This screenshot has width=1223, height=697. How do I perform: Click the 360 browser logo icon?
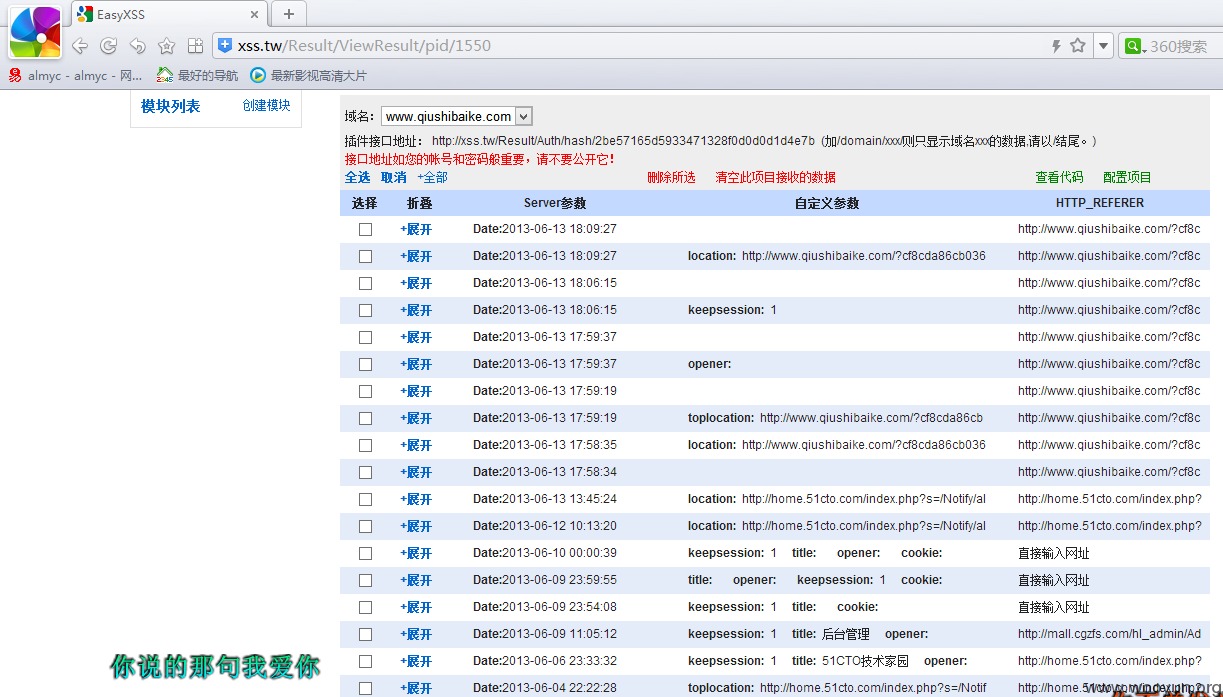click(35, 31)
